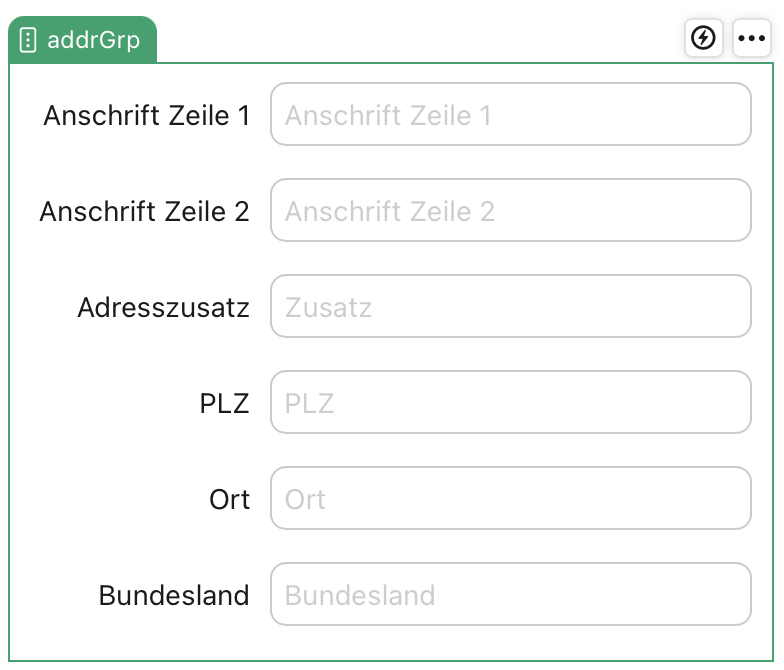Click empty space below the Bundesland row
Viewport: 784px width, 670px height.
[400, 642]
